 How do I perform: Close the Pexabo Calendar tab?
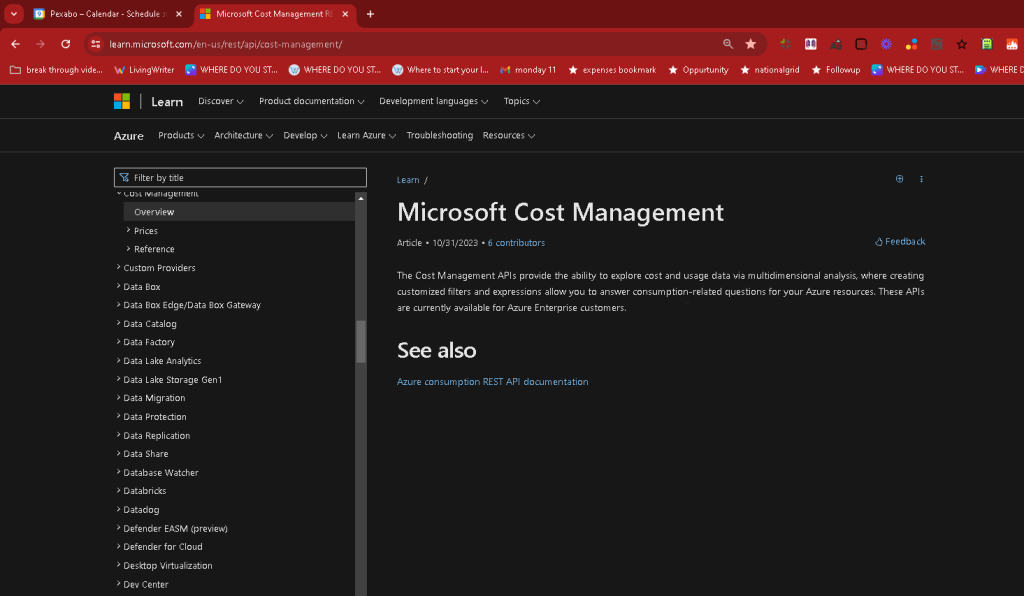point(179,14)
